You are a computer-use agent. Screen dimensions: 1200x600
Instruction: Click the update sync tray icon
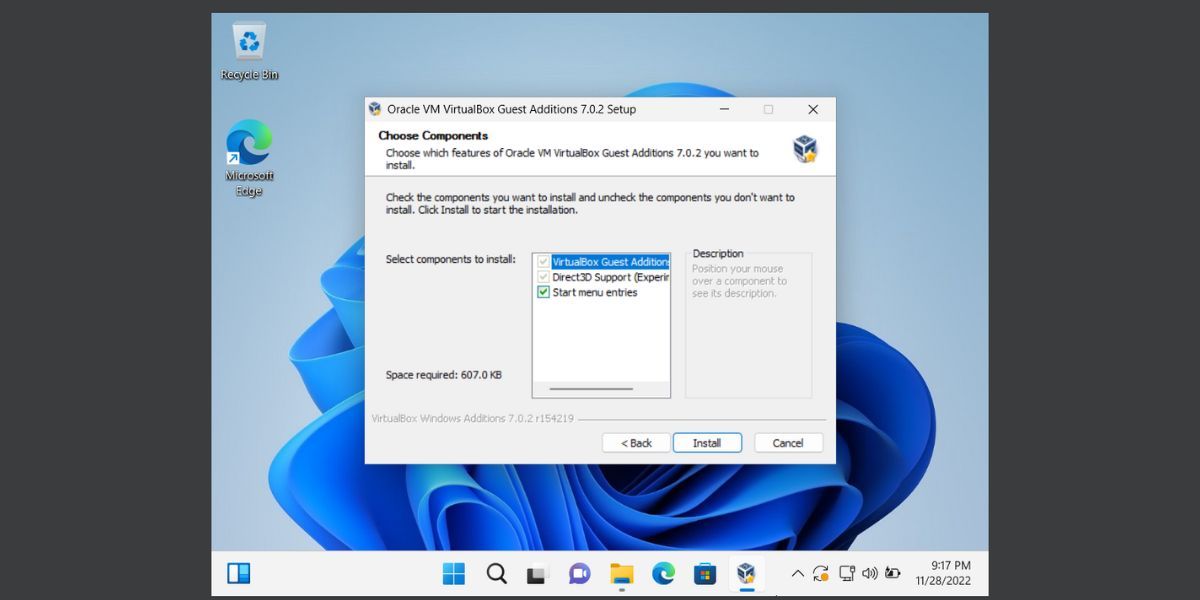click(x=821, y=574)
